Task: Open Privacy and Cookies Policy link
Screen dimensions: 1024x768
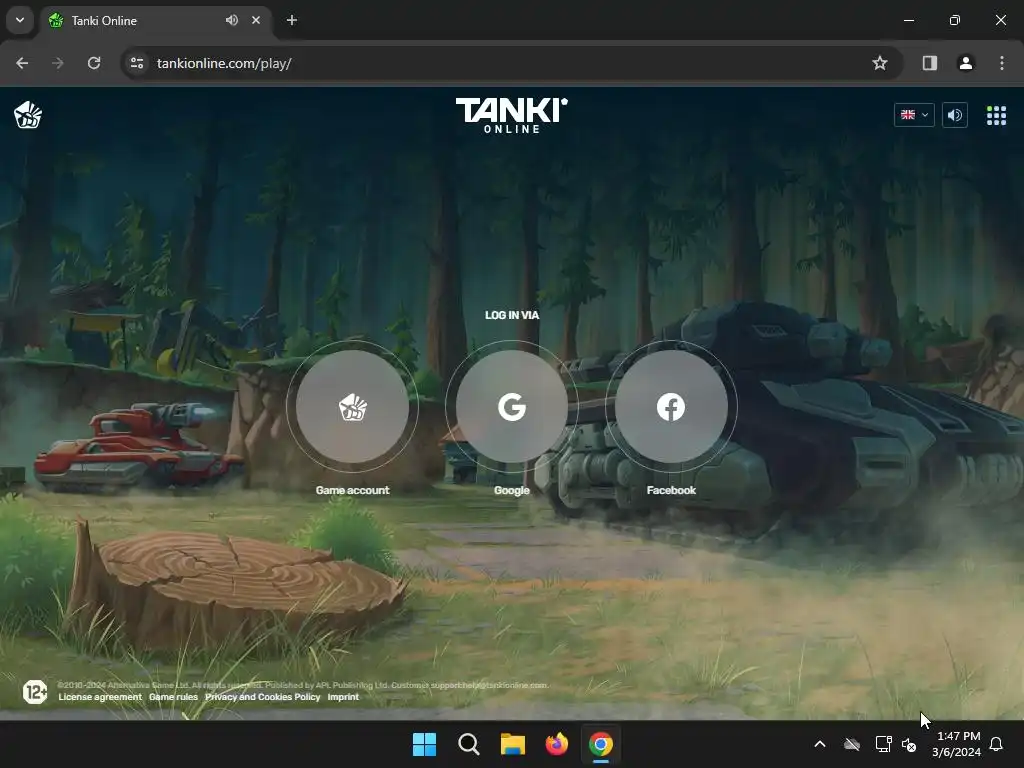Action: (x=263, y=697)
